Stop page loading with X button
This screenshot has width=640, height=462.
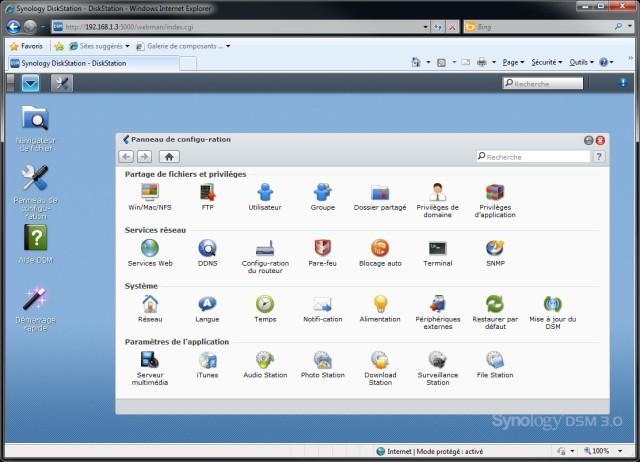452,27
